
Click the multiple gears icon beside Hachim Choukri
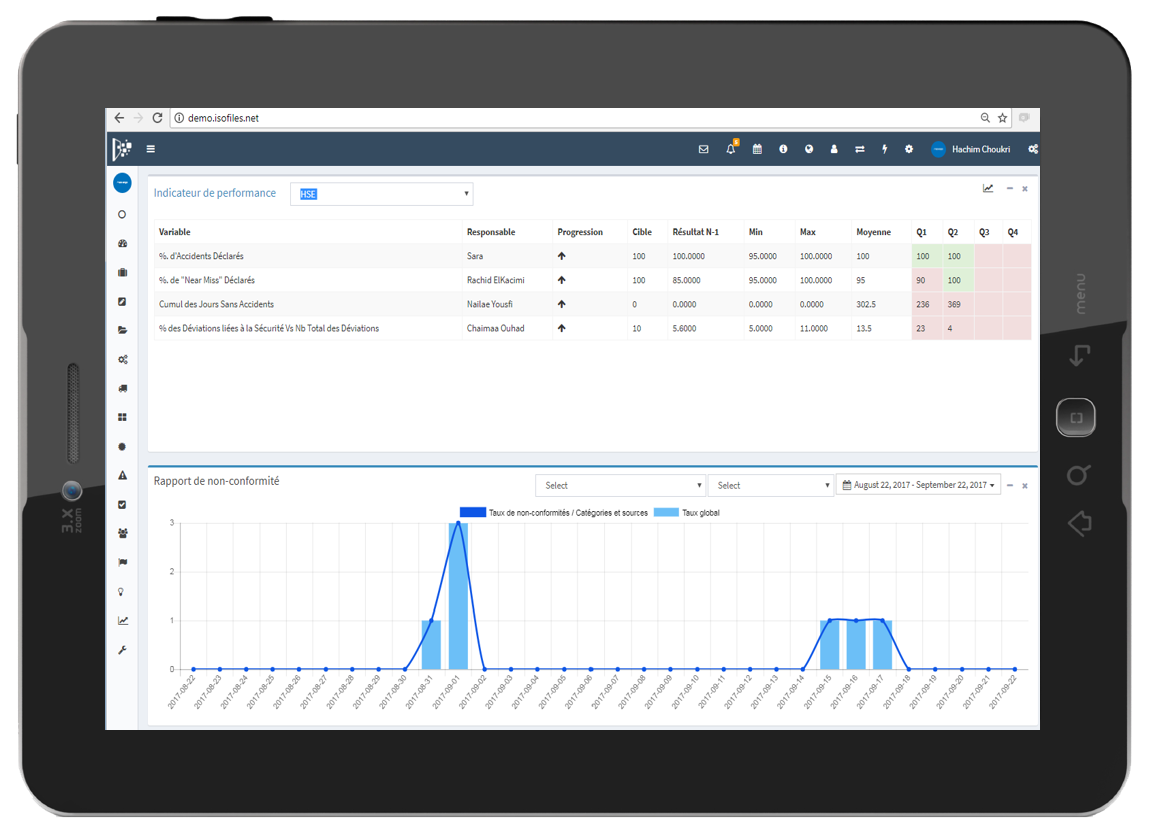coord(1032,149)
